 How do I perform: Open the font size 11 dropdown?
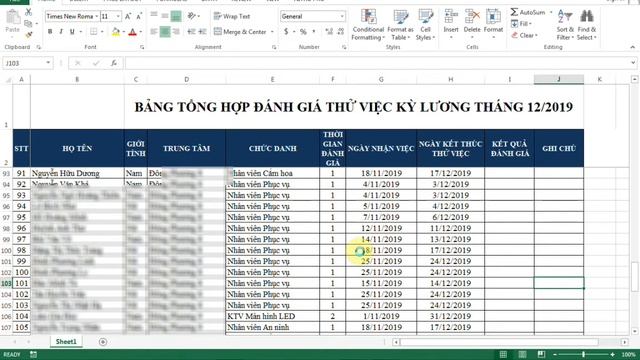point(118,16)
